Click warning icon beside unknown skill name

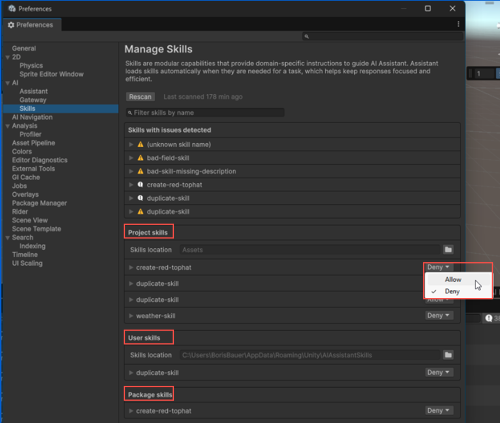click(140, 144)
